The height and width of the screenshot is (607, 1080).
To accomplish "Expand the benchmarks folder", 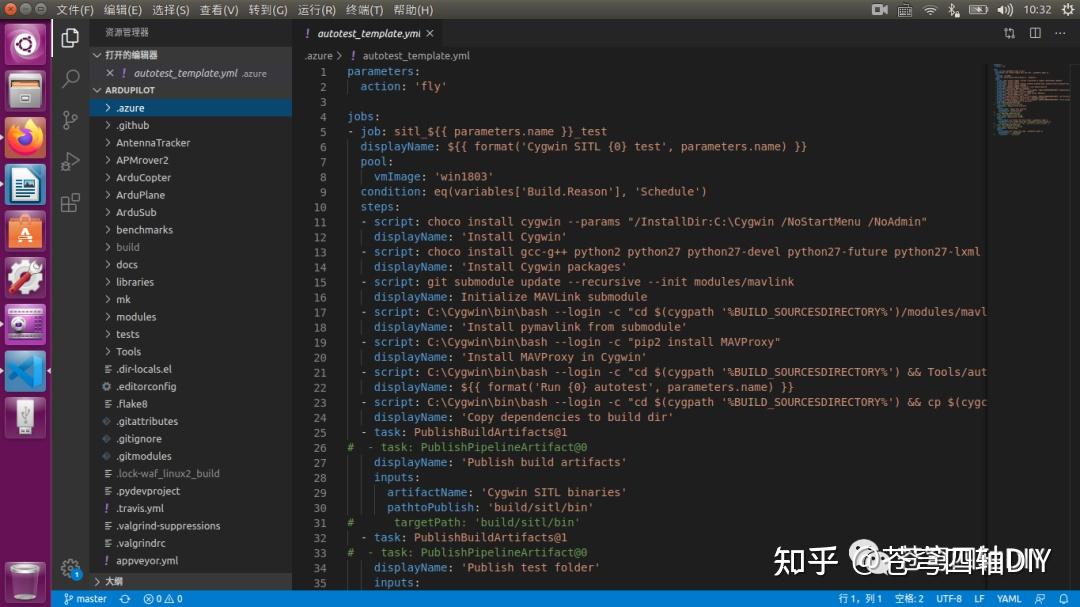I will 191,229.
